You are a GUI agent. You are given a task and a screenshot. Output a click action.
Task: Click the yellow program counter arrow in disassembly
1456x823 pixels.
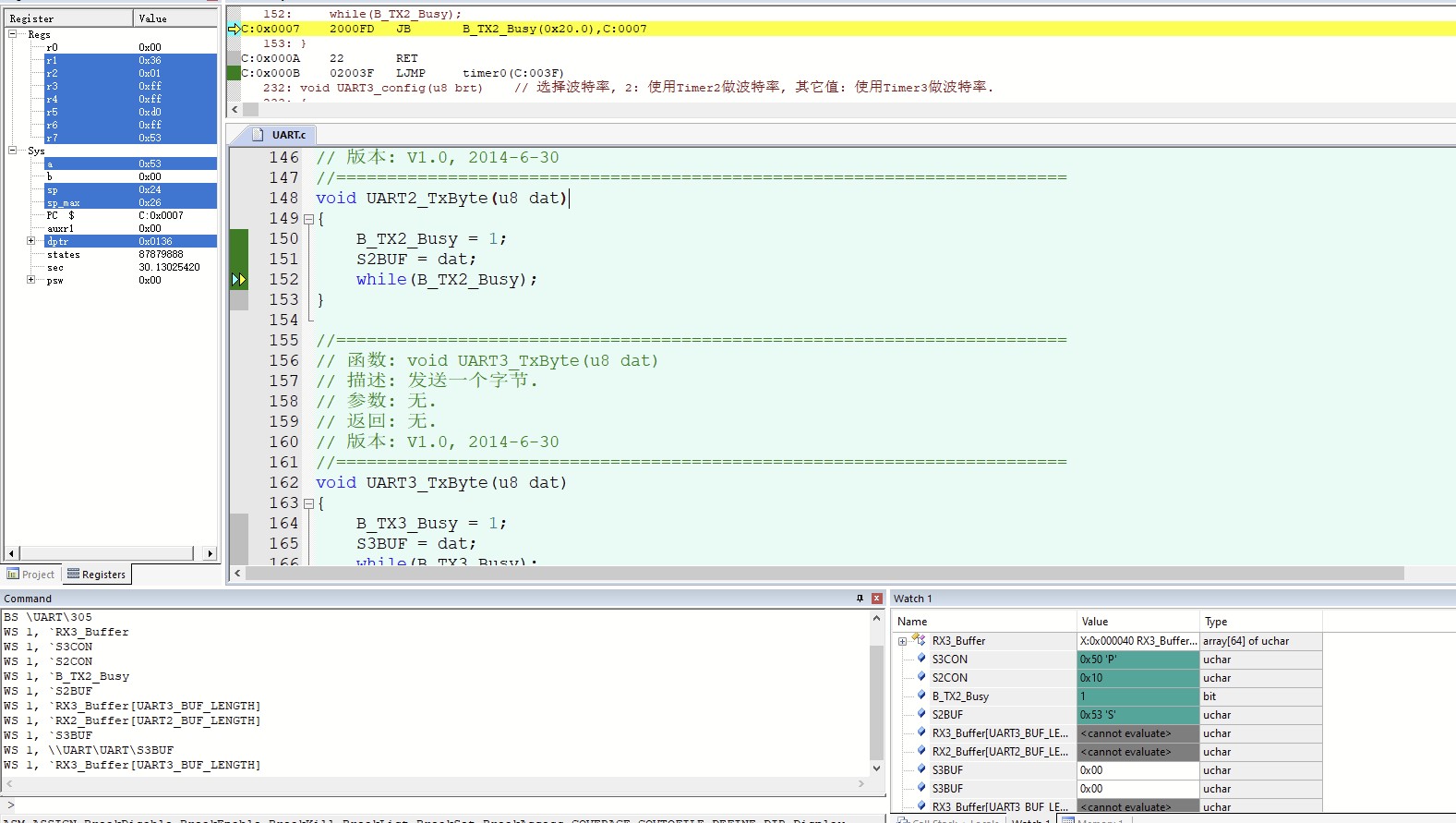click(x=235, y=29)
